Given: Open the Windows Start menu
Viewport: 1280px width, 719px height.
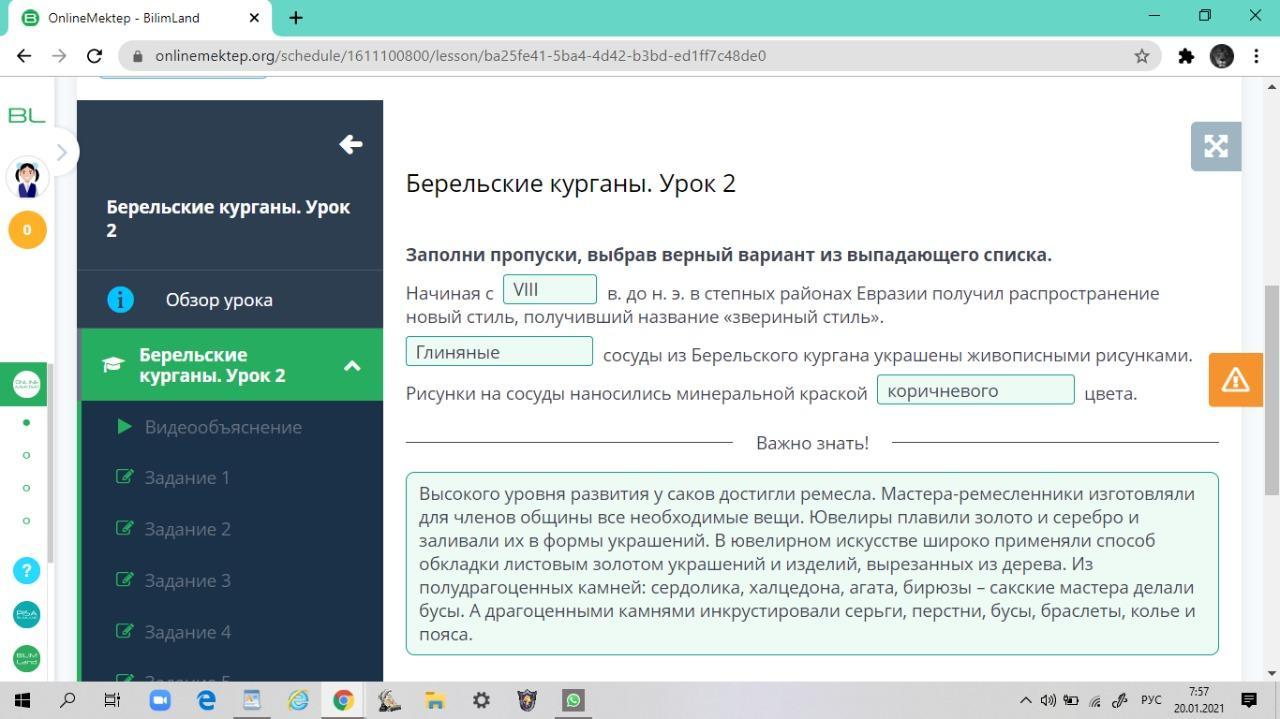Looking at the screenshot, I should (x=22, y=700).
